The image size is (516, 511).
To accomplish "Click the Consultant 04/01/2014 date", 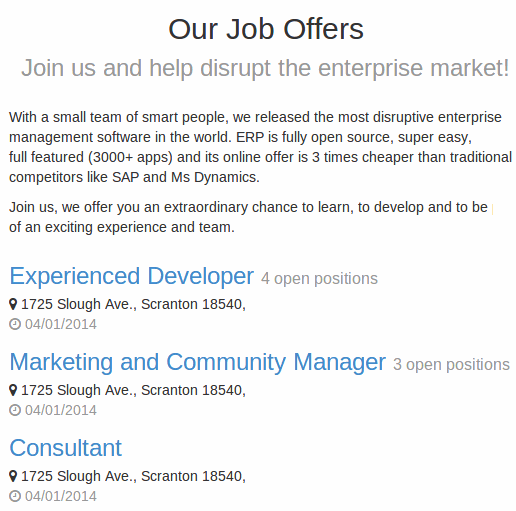I will 61,496.
